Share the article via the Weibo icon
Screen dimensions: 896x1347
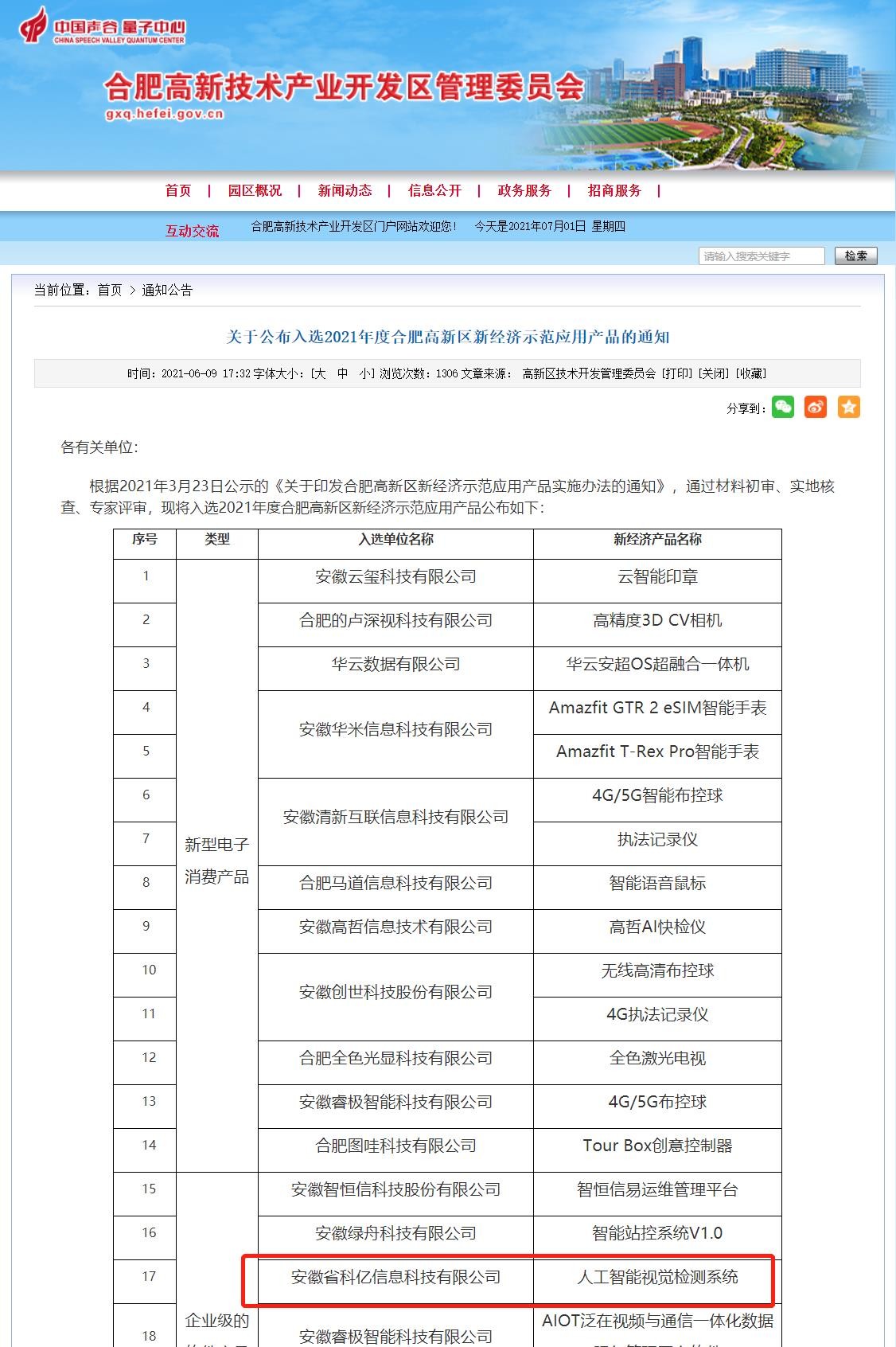(x=816, y=408)
